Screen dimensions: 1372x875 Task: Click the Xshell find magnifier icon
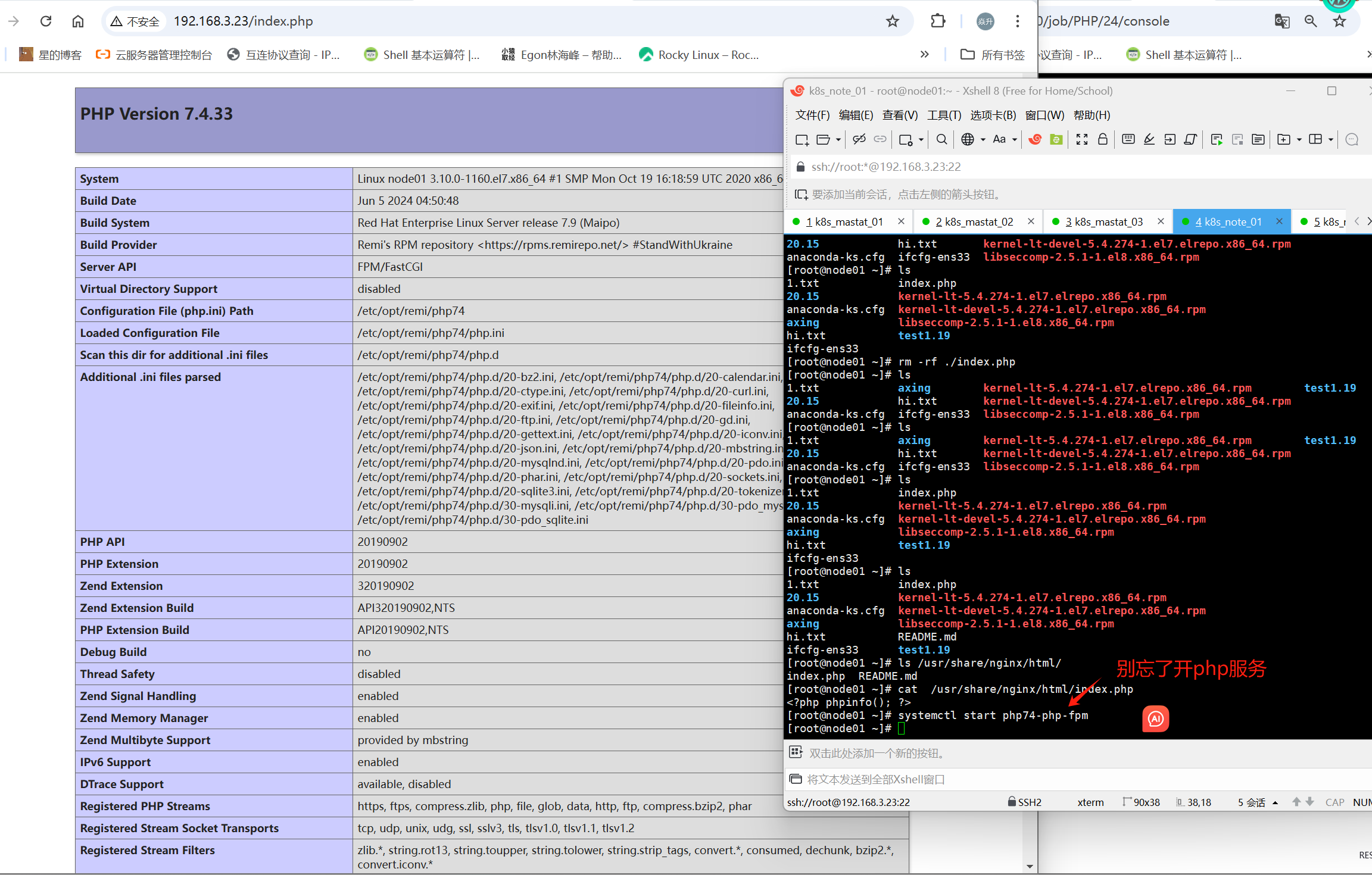tap(941, 139)
